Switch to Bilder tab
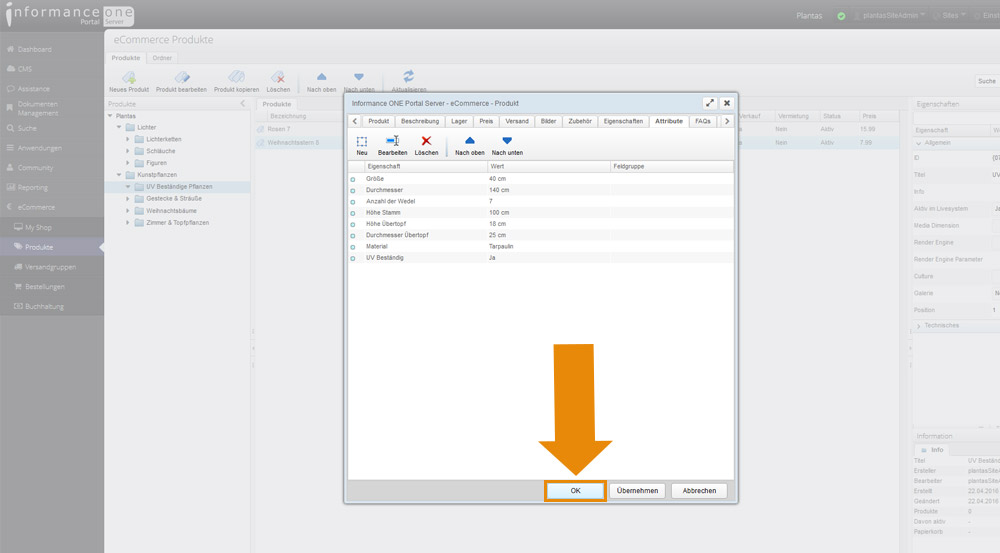 tap(548, 121)
